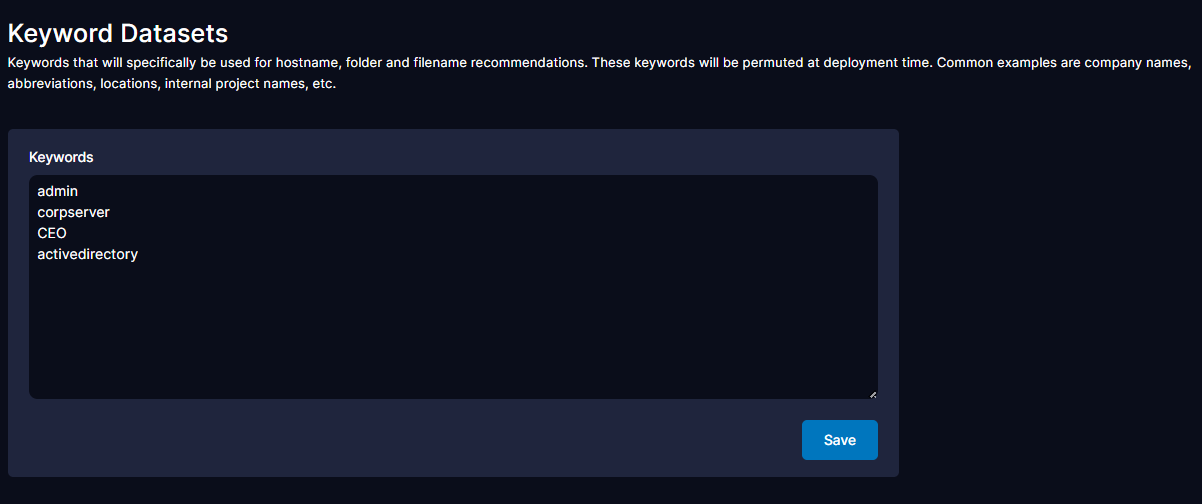Click the Save button

tap(839, 440)
